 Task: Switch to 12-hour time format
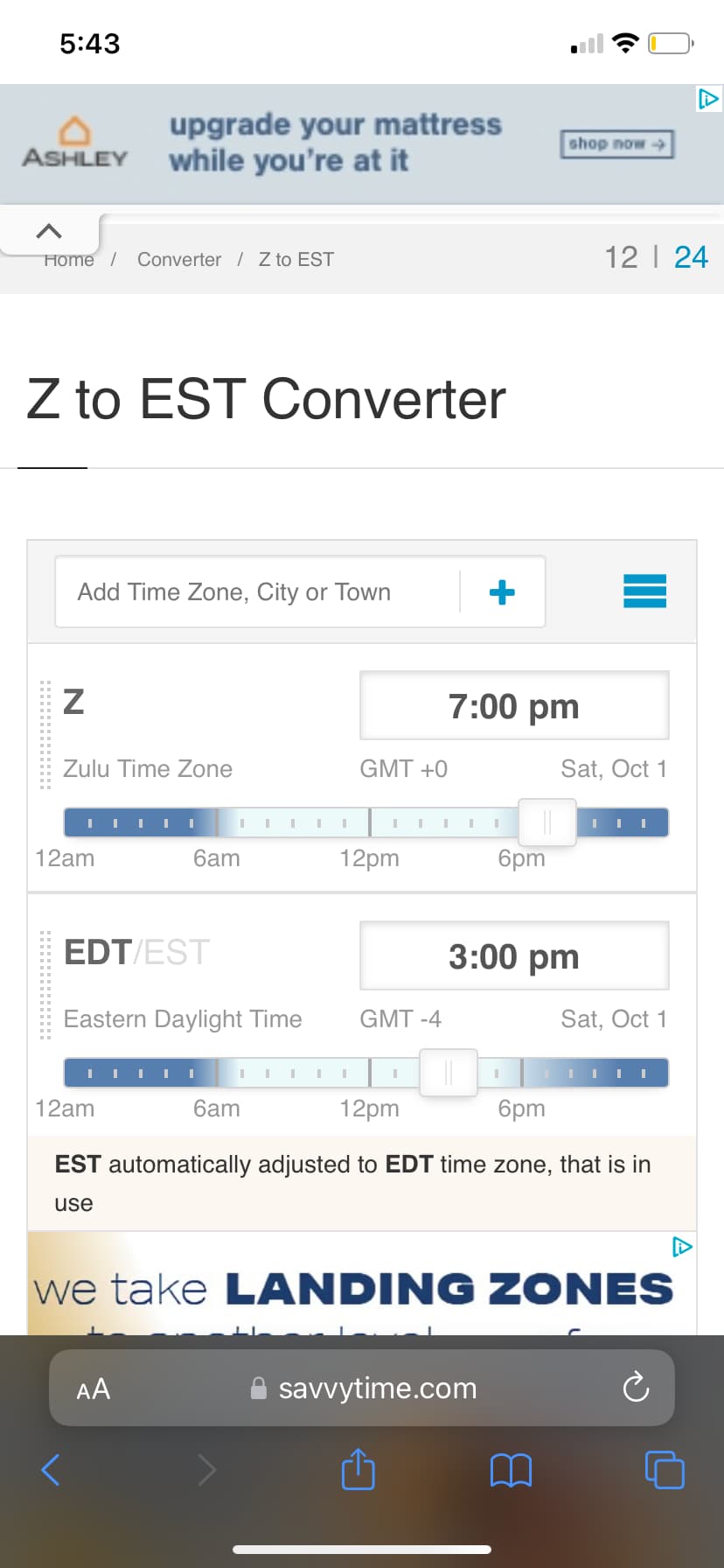click(x=621, y=257)
